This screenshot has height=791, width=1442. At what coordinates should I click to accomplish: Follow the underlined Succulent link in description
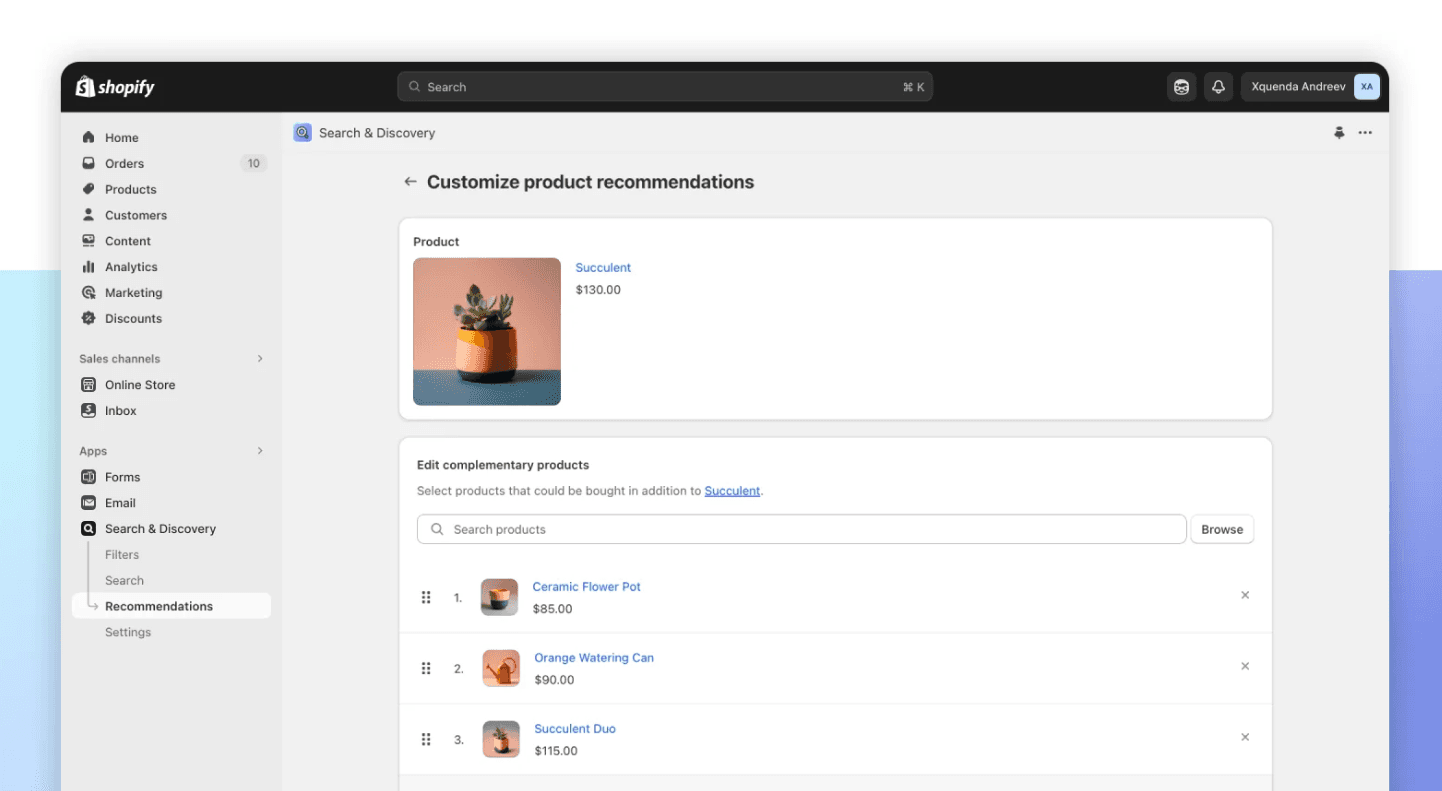(732, 491)
